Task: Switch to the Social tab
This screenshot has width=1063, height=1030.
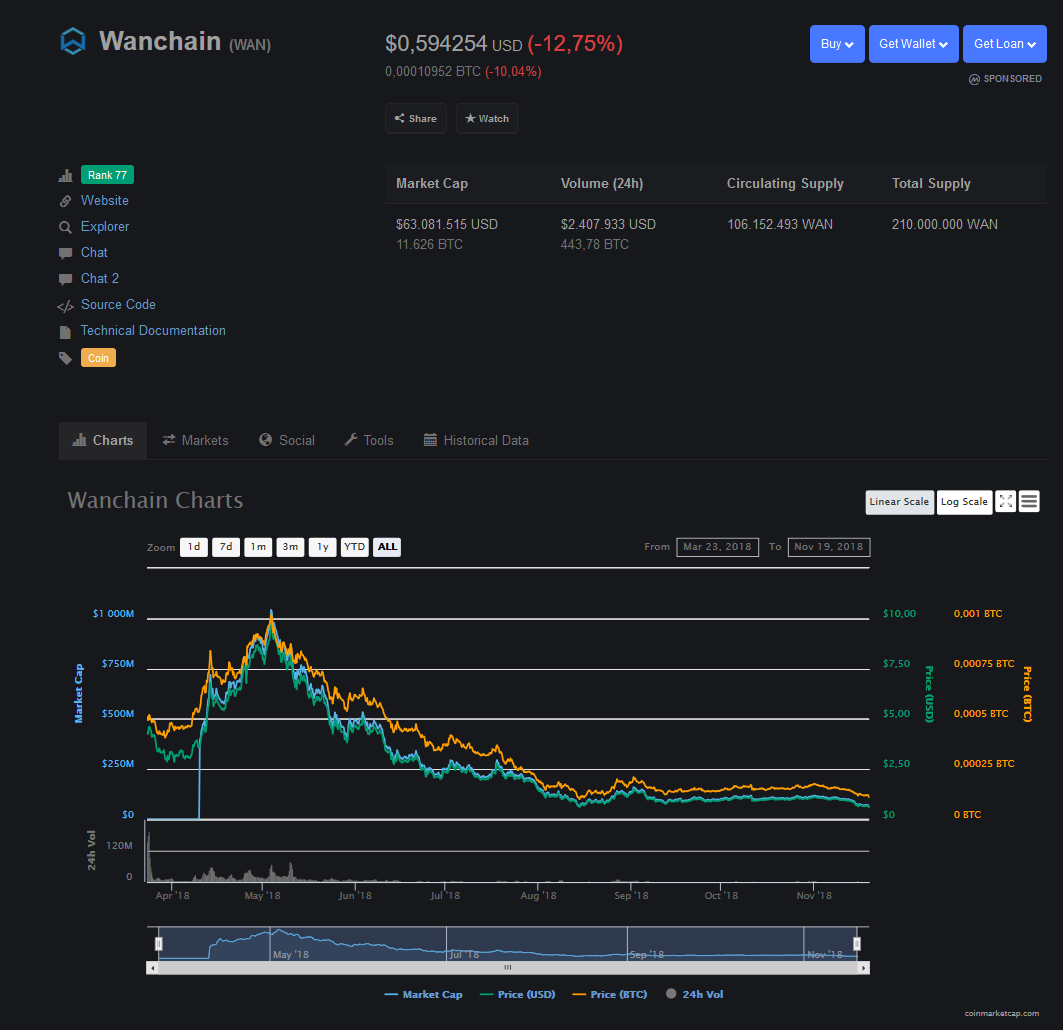Action: tap(287, 441)
